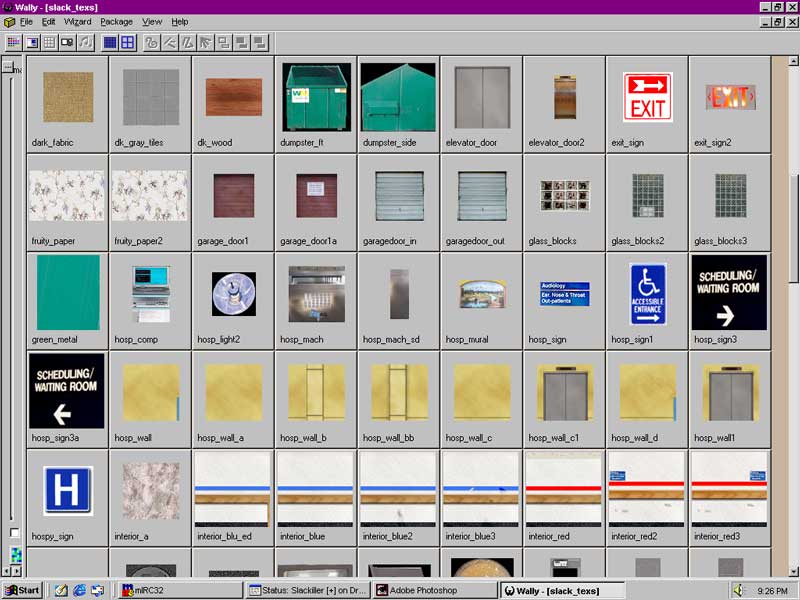This screenshot has height=600, width=800.
Task: Switch to the four-pane tiled view icon
Action: click(127, 42)
